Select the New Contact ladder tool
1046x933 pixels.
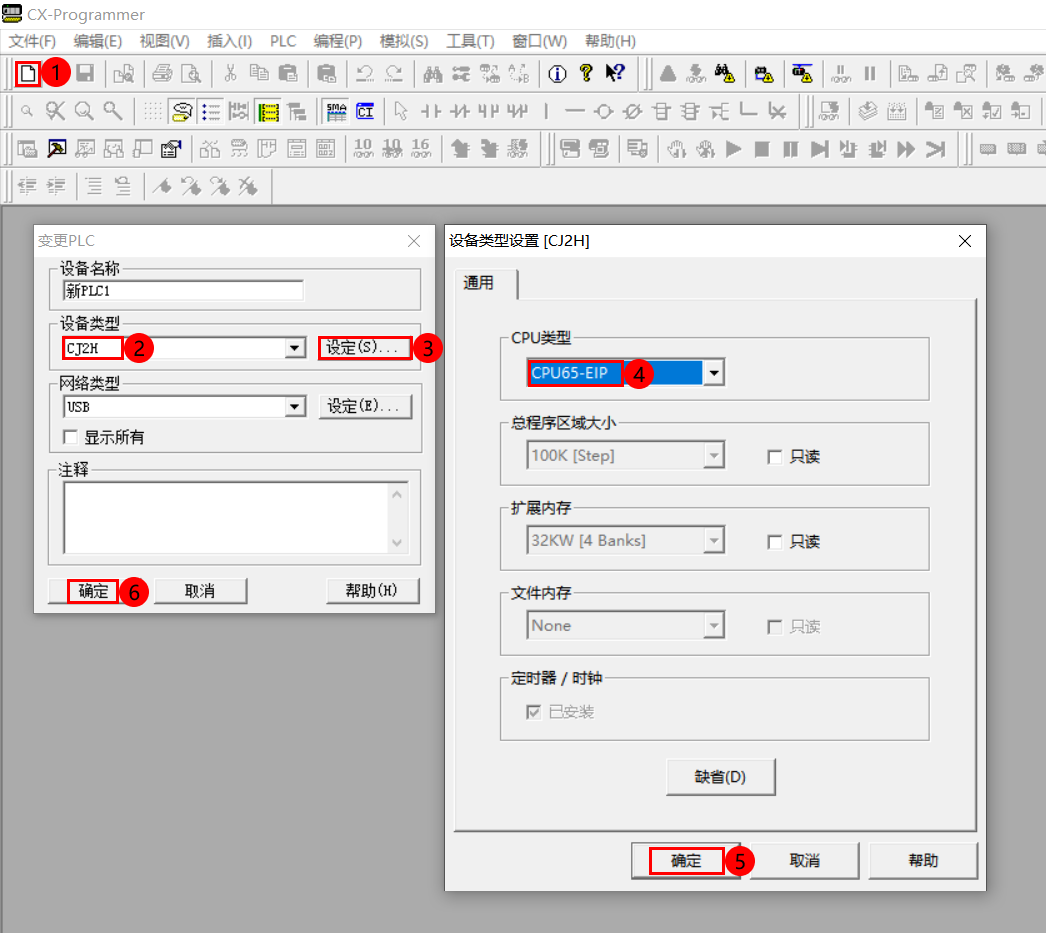[431, 110]
